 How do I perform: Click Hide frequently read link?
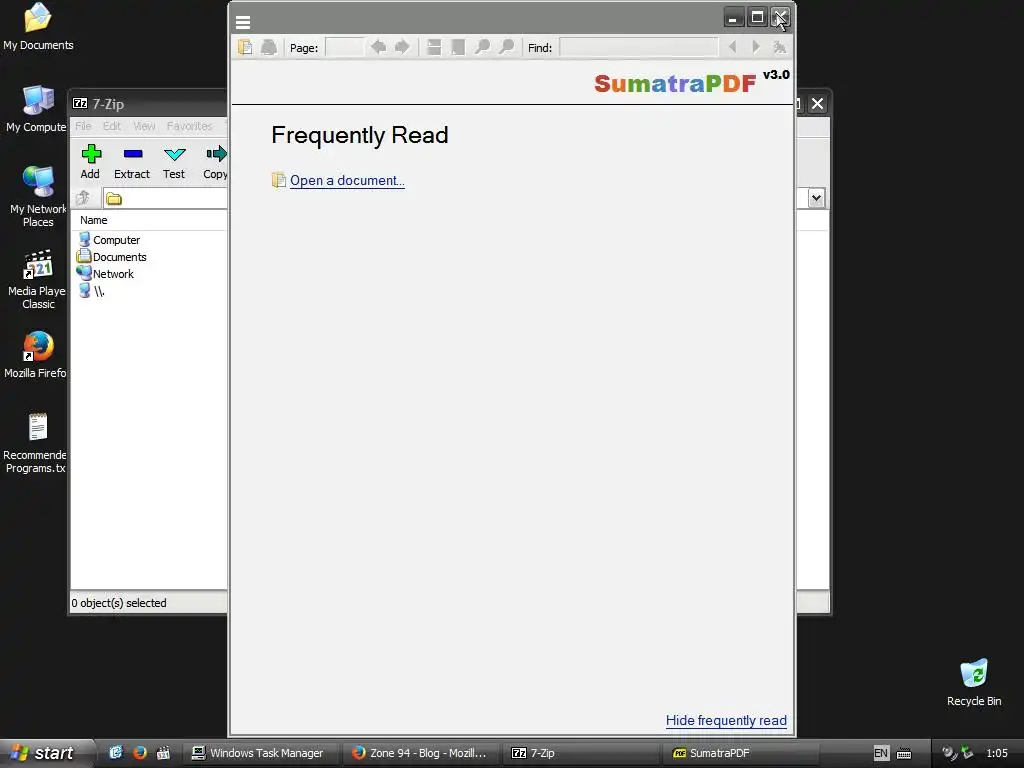[726, 720]
